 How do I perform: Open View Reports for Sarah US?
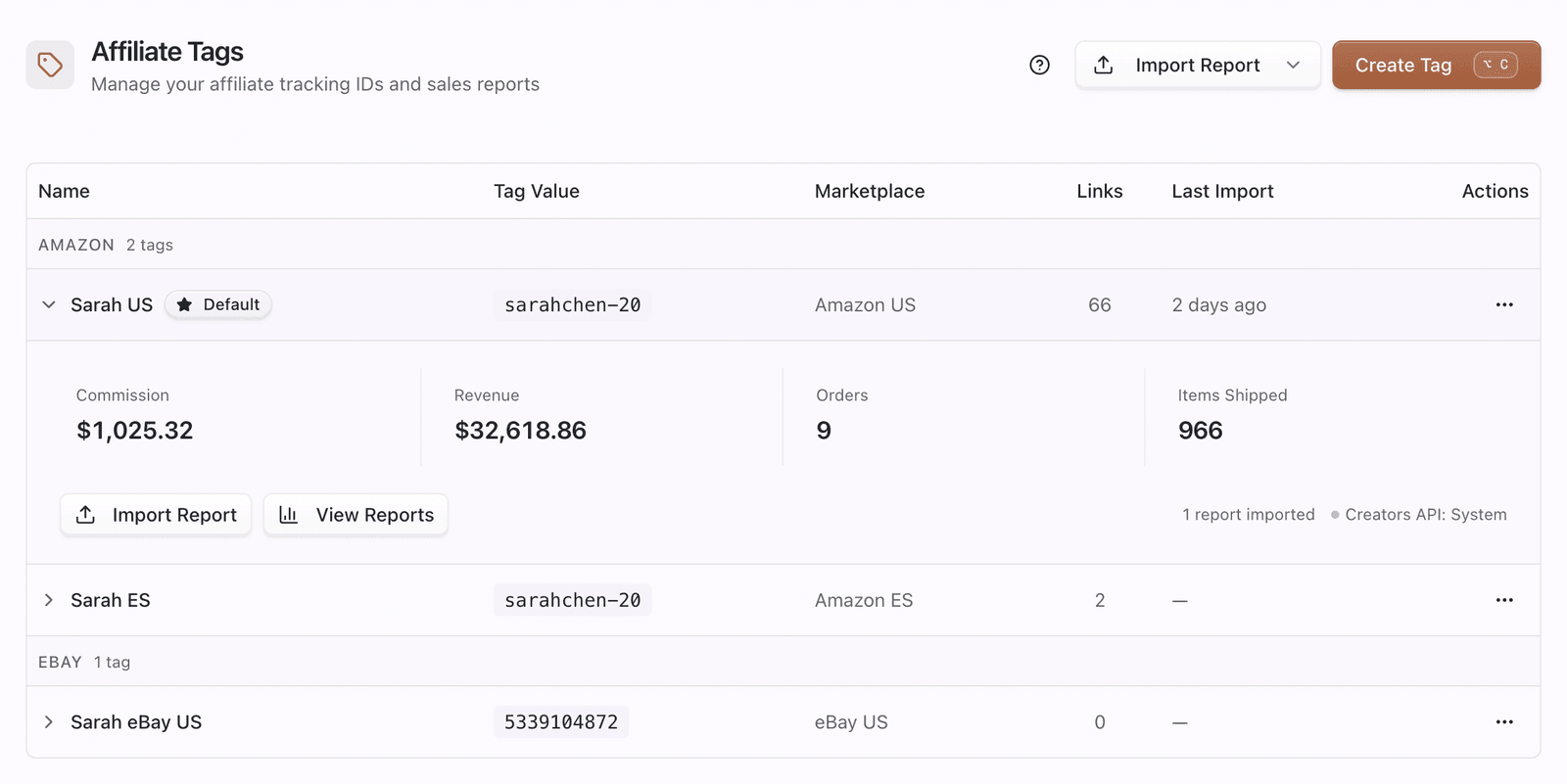pos(356,515)
